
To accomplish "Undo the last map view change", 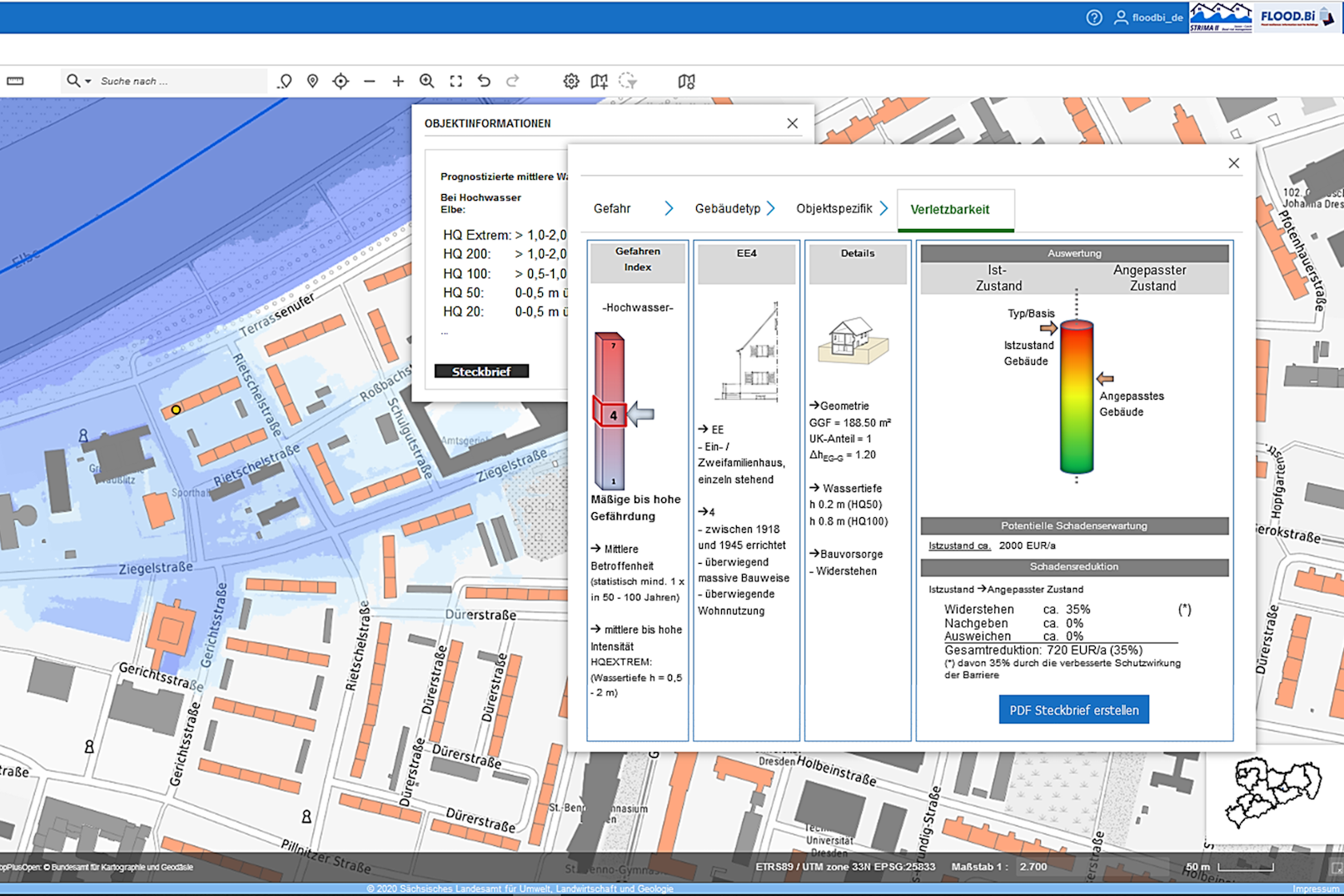I will coord(484,81).
